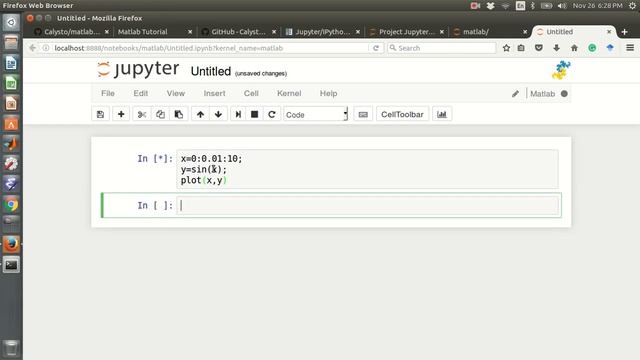Viewport: 640px width, 360px height.
Task: Open Jupyter logo home link
Action: (138, 69)
